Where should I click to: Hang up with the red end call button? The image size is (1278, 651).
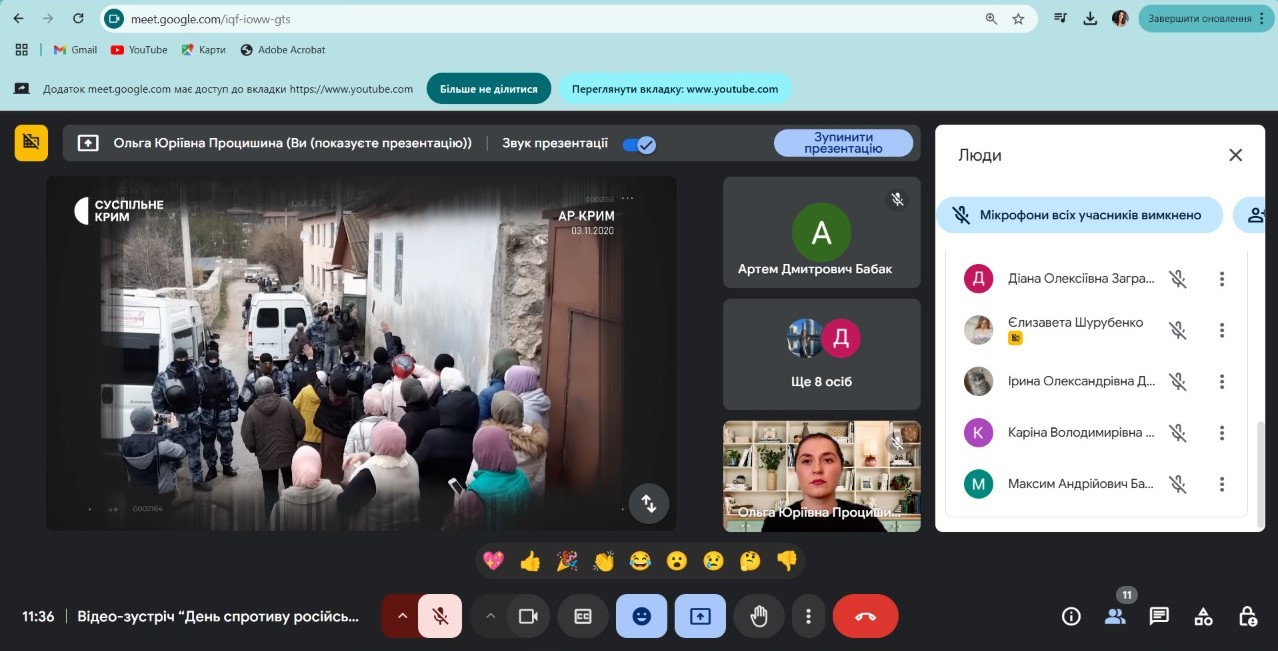click(x=864, y=616)
